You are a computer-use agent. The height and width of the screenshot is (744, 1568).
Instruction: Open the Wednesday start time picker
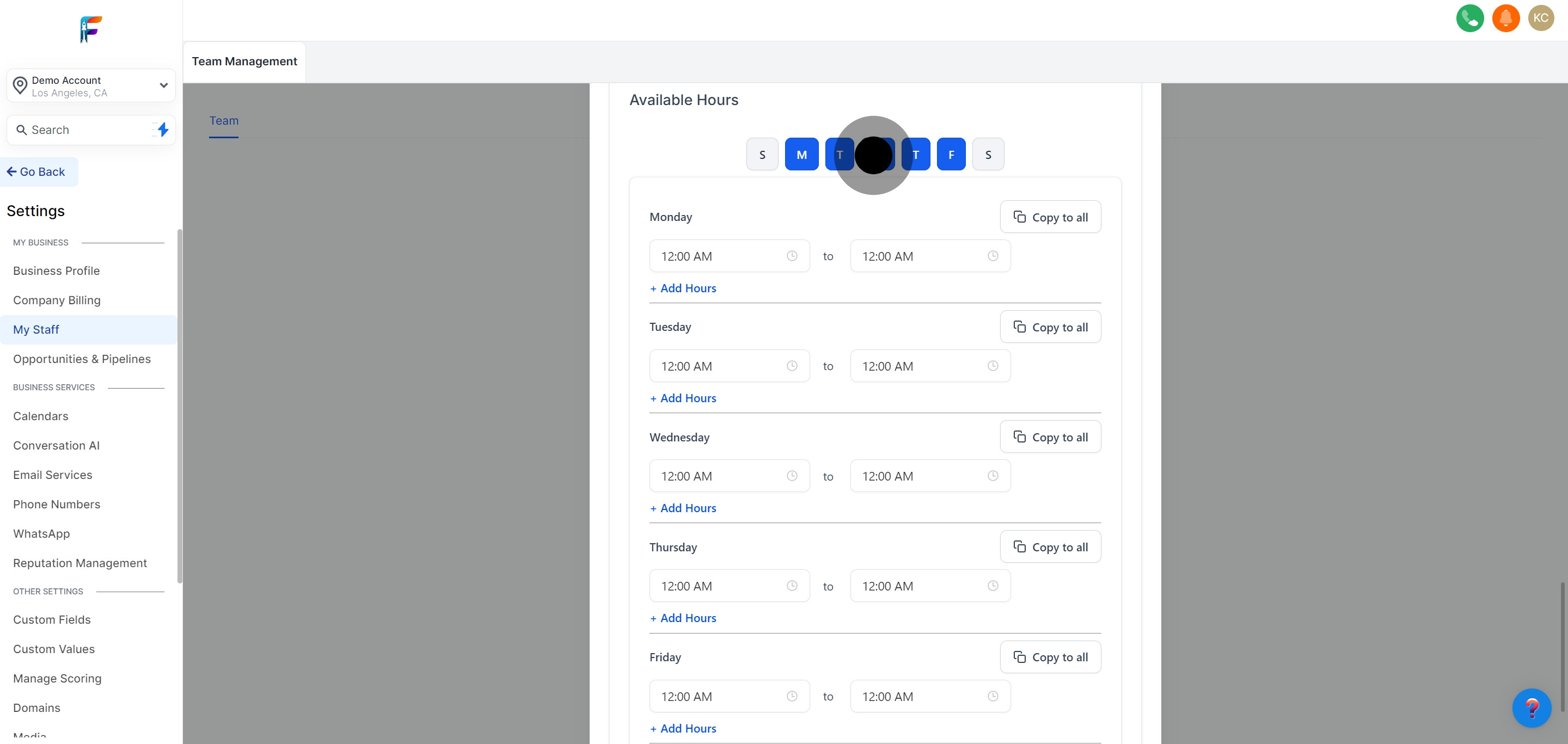click(x=728, y=476)
